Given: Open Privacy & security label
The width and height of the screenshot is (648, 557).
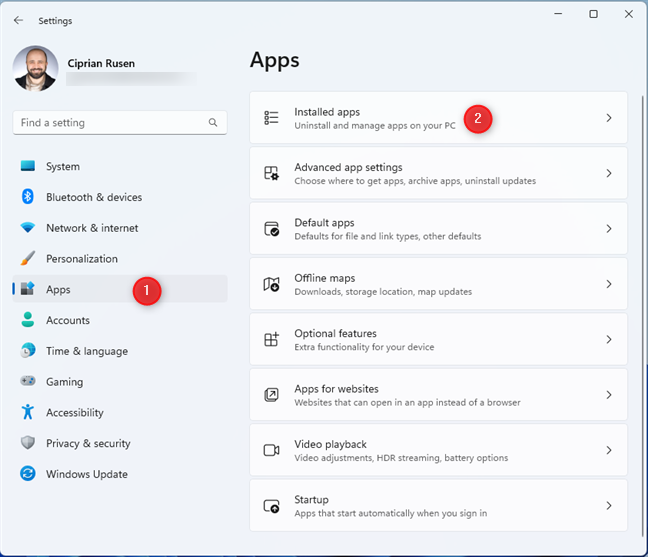Looking at the screenshot, I should [88, 443].
